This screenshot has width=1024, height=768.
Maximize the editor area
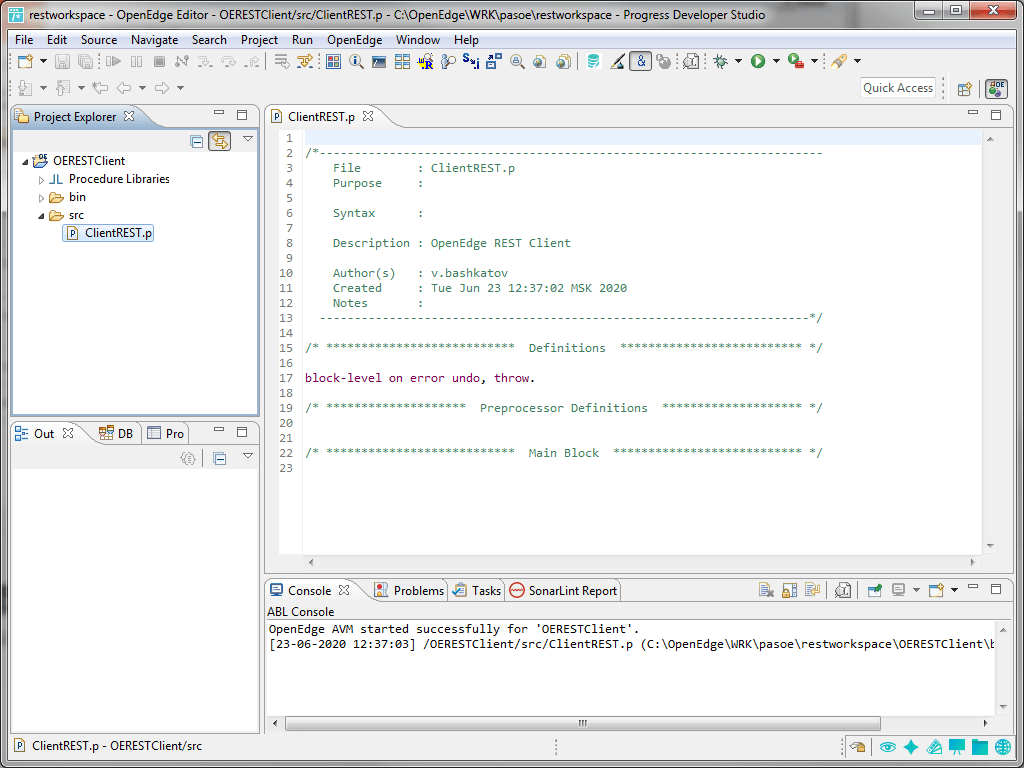click(x=996, y=115)
